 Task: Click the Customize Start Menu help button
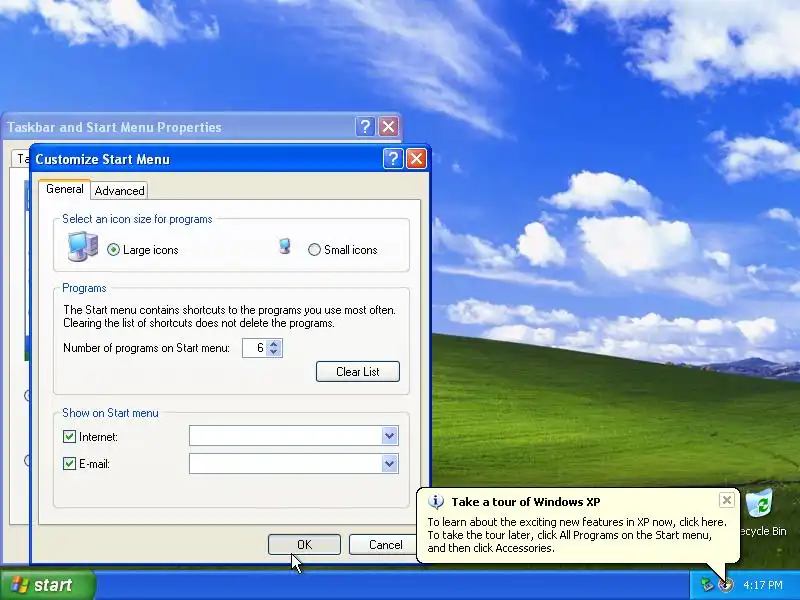393,159
